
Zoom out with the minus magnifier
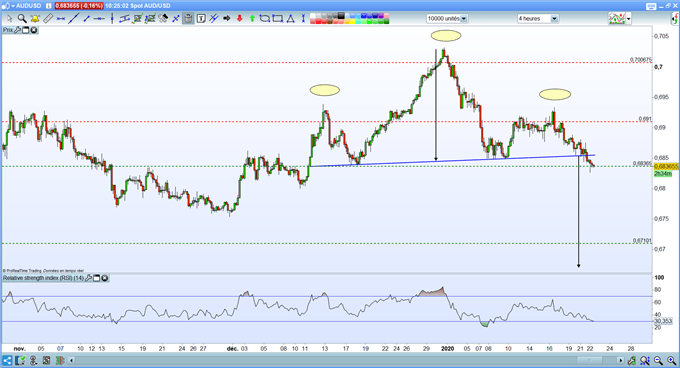pos(658,361)
